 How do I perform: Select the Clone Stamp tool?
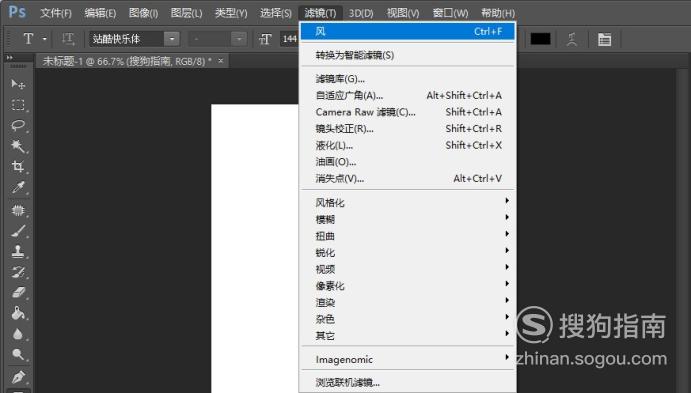(x=18, y=252)
